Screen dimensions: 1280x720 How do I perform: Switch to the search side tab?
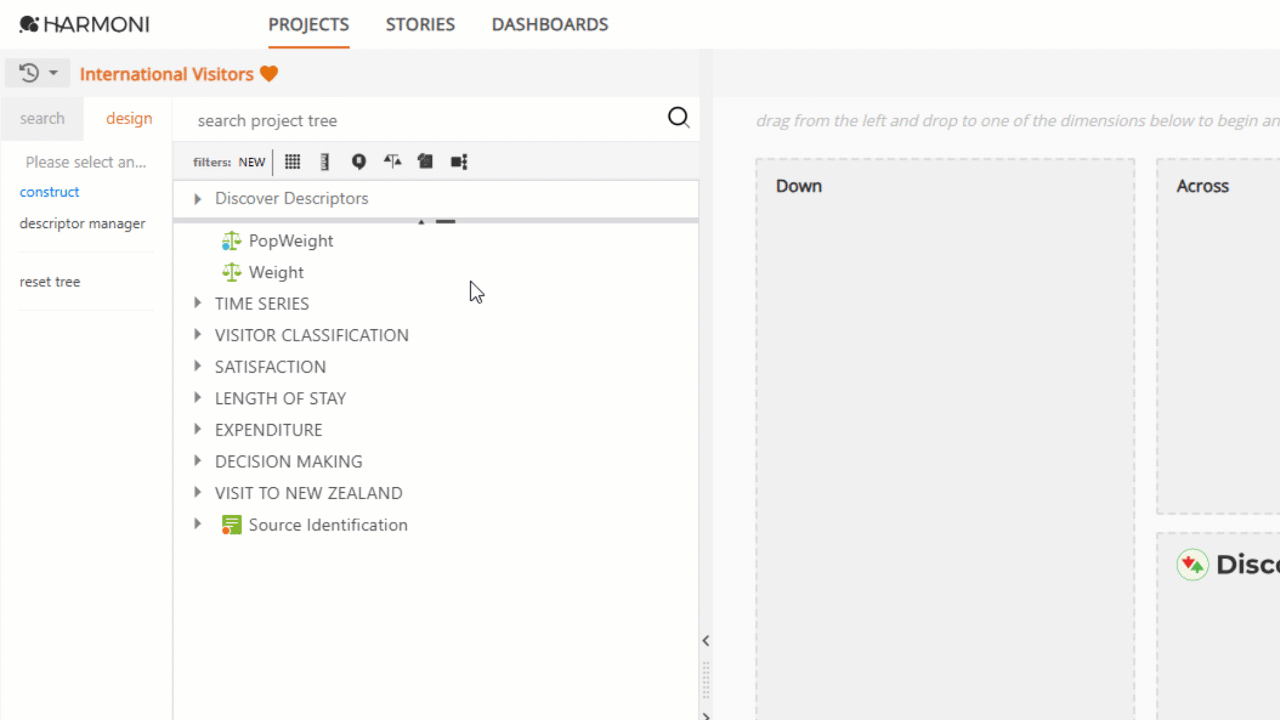tap(42, 118)
